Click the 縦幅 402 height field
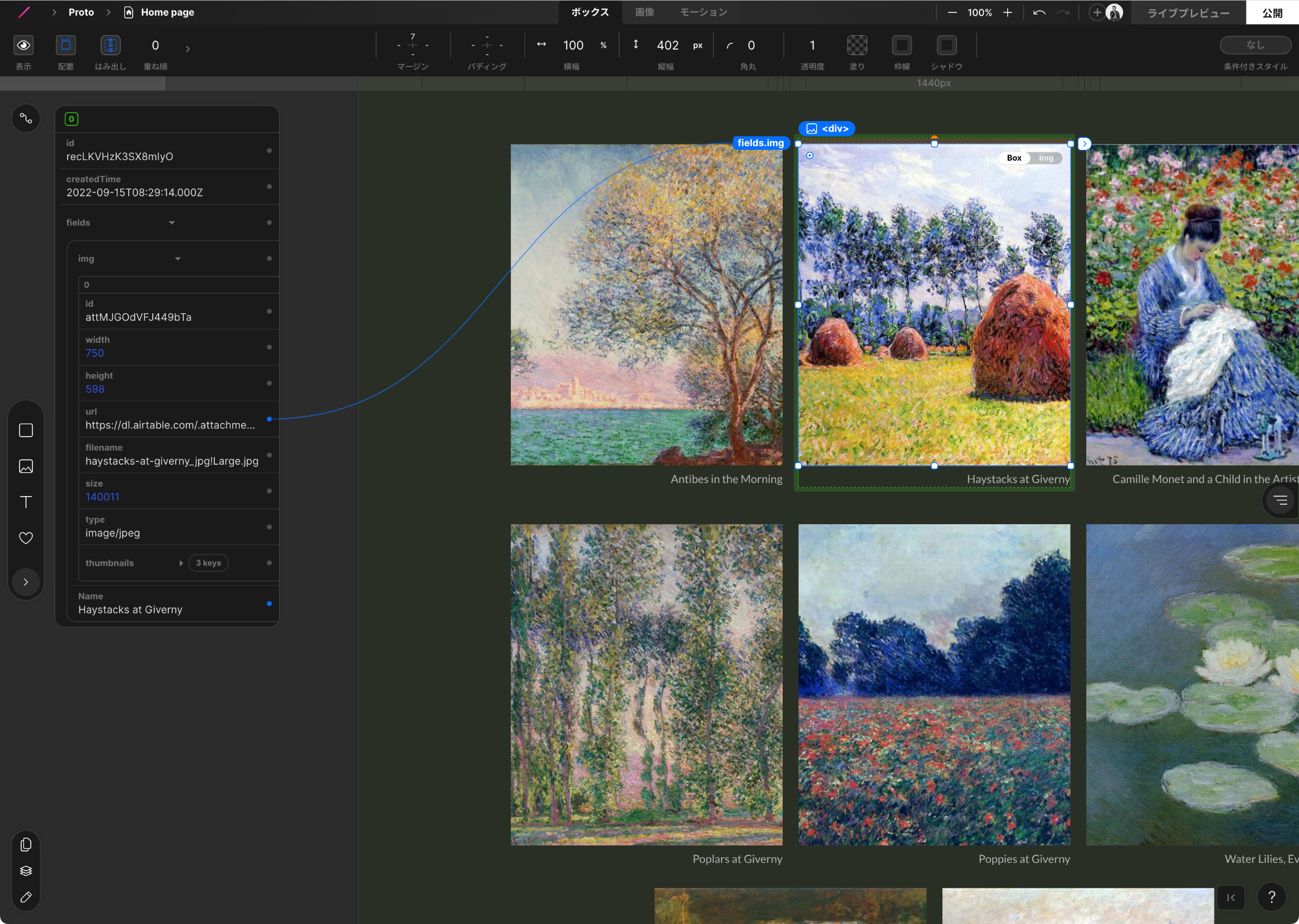This screenshot has width=1299, height=924. (668, 45)
